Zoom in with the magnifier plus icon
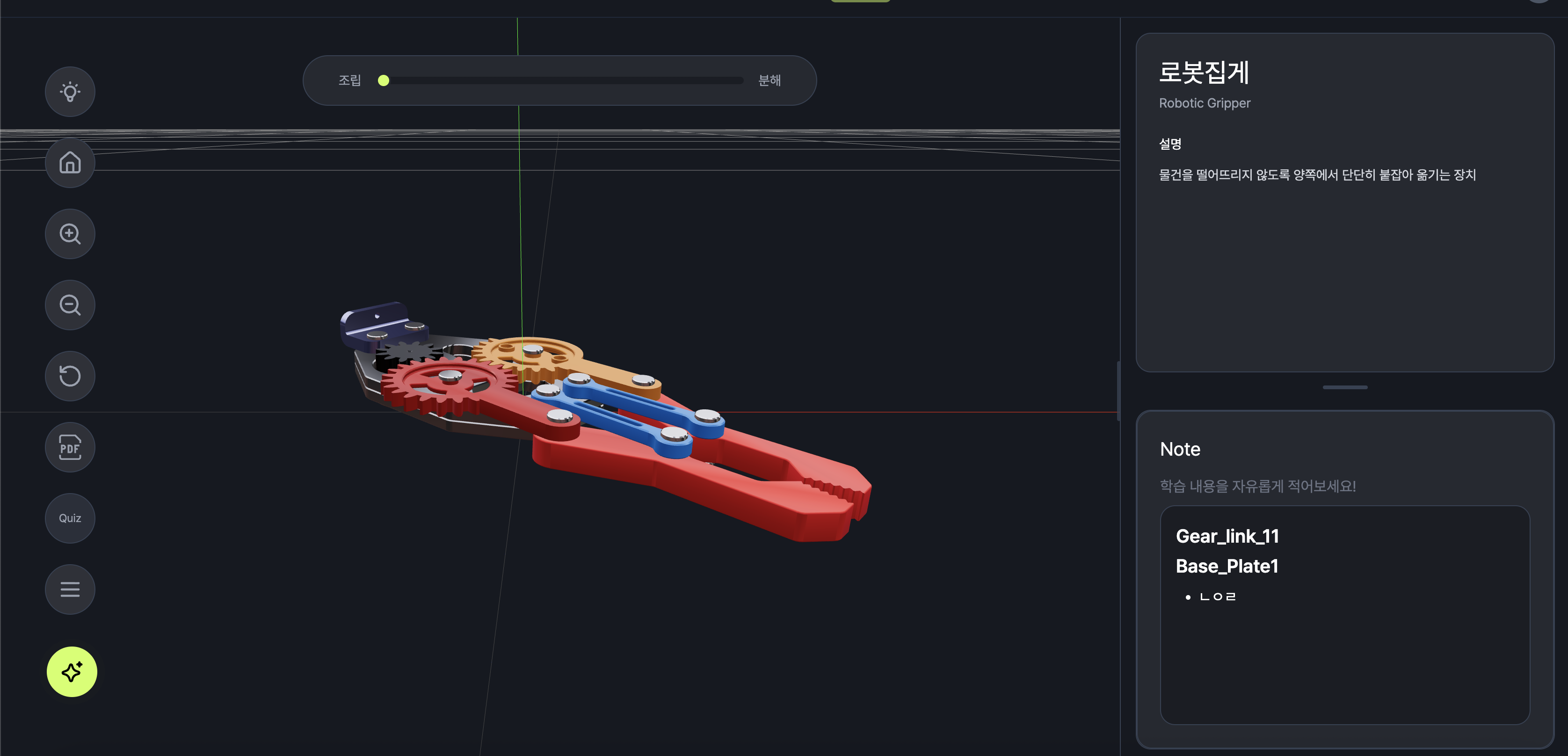Screen dimensions: 1568x756 [x=70, y=234]
